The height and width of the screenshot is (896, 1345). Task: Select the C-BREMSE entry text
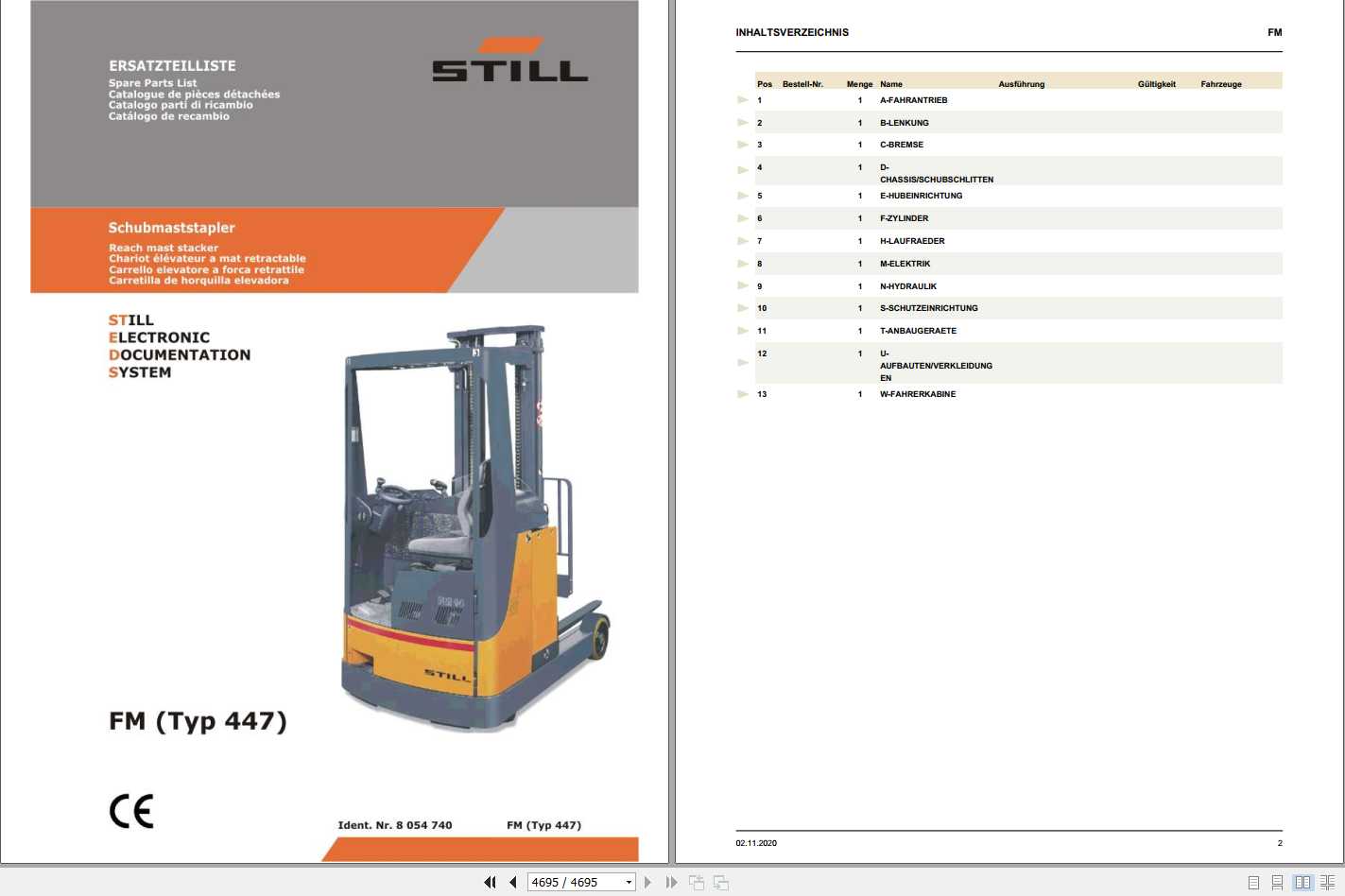902,145
